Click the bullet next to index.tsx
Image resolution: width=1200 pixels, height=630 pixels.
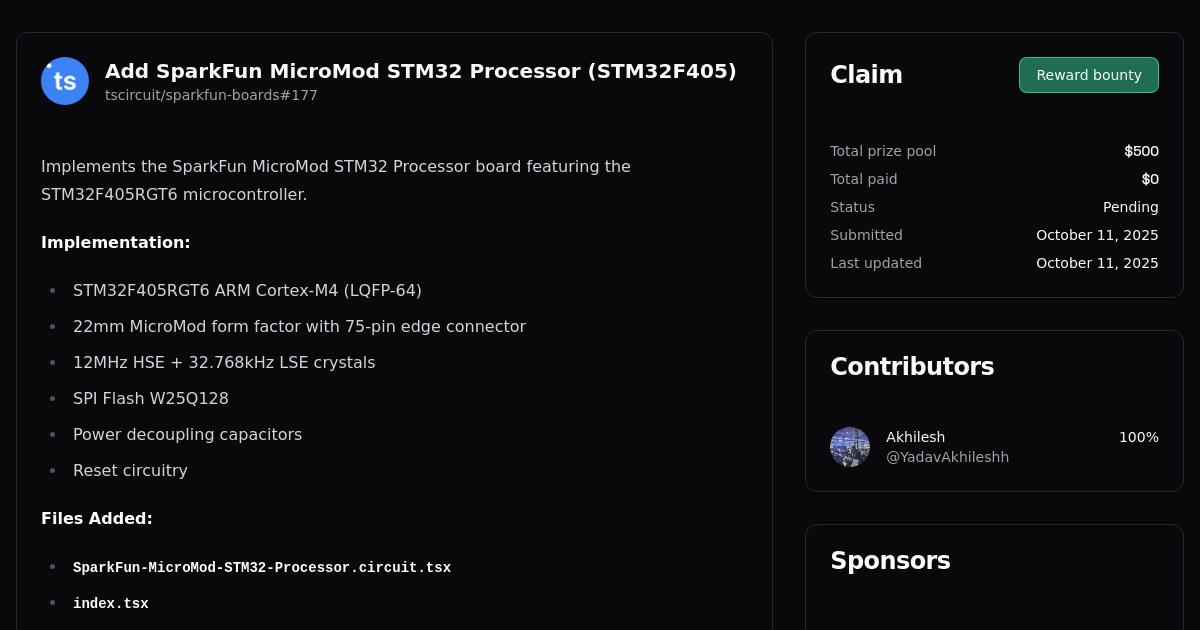52,604
